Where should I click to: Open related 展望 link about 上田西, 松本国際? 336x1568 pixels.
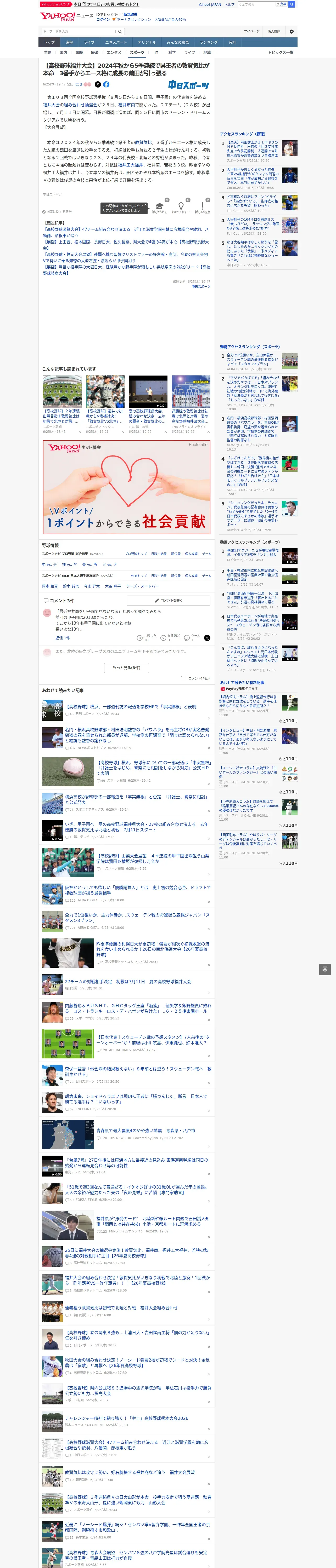[x=126, y=245]
